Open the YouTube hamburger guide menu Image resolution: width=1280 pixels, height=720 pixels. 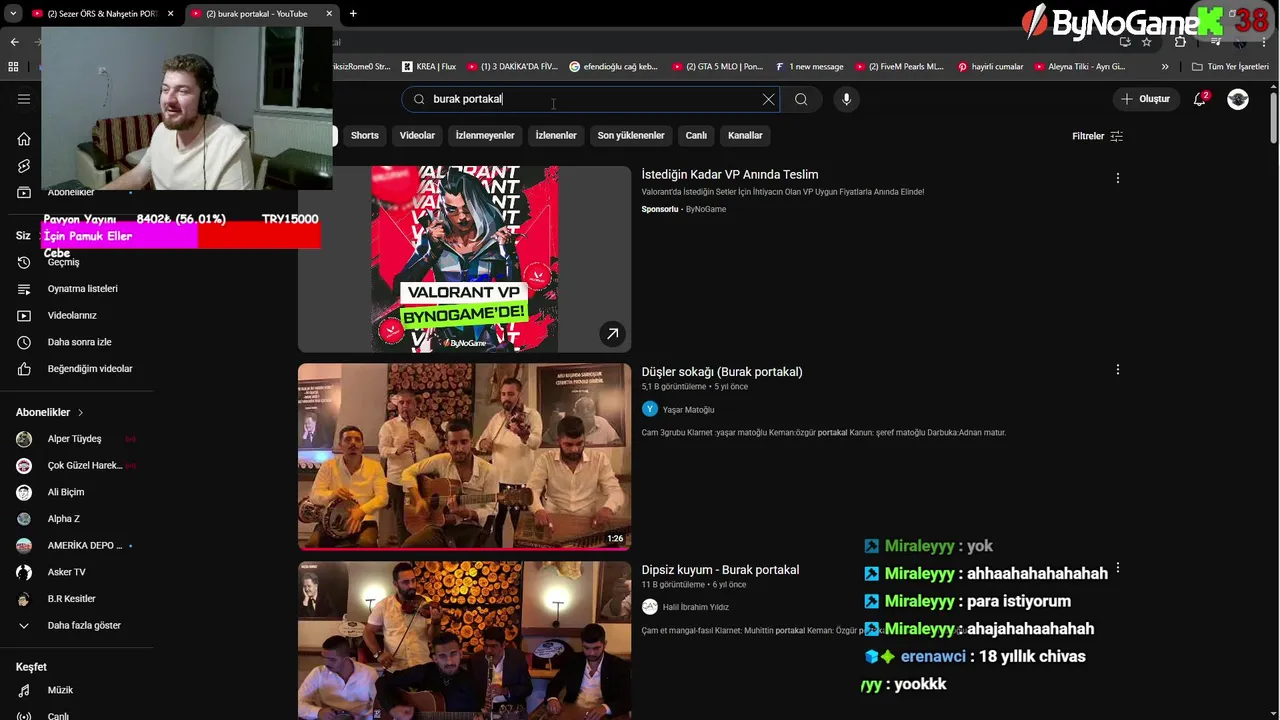(x=24, y=99)
